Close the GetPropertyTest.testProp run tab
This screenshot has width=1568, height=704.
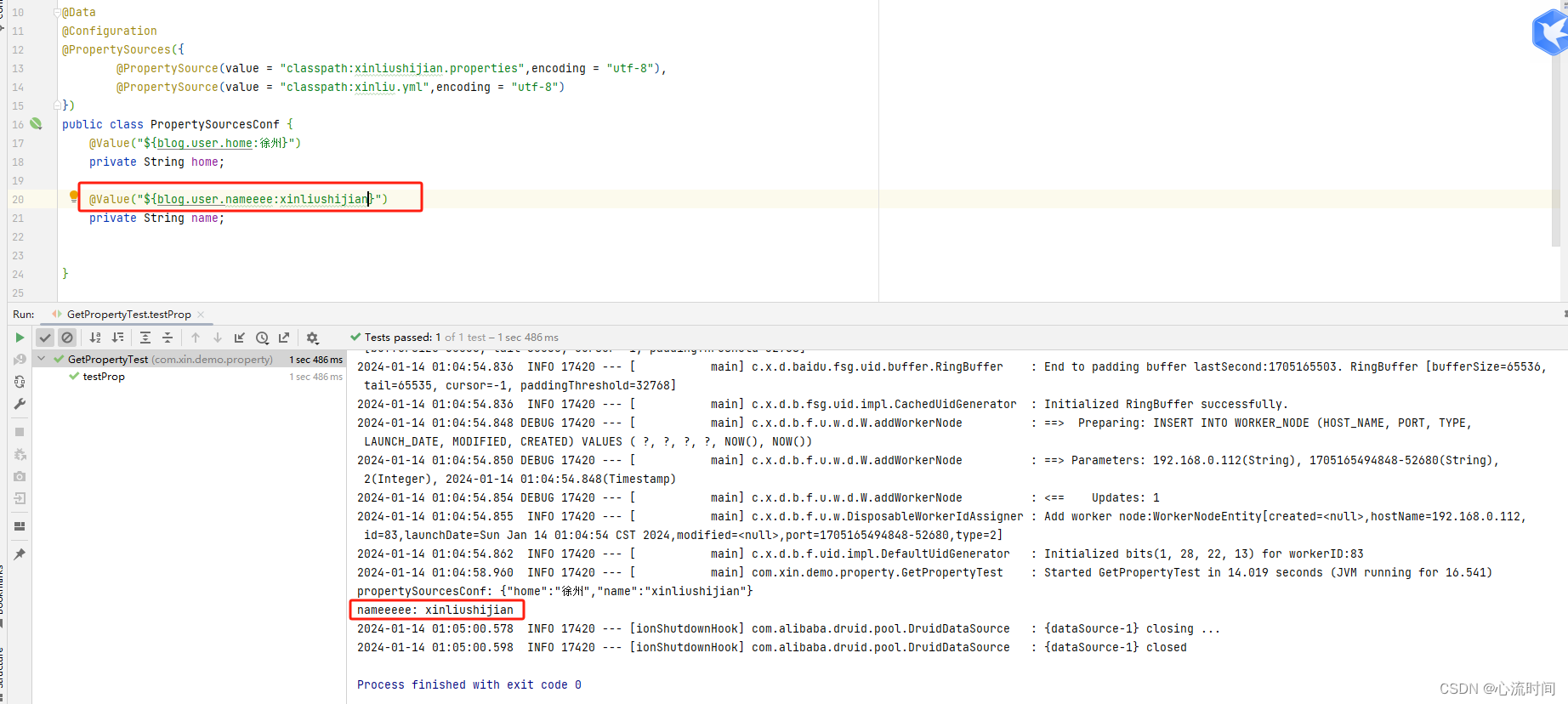pyautogui.click(x=201, y=315)
